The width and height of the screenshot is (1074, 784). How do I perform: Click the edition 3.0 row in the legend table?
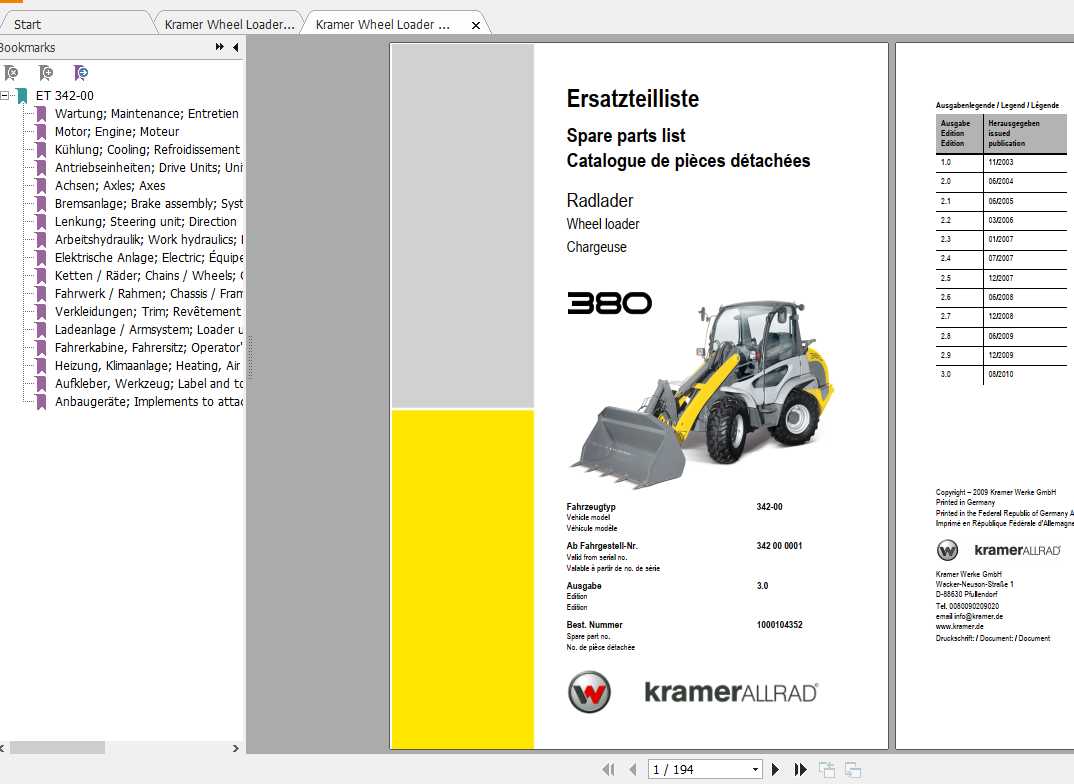(x=1001, y=375)
